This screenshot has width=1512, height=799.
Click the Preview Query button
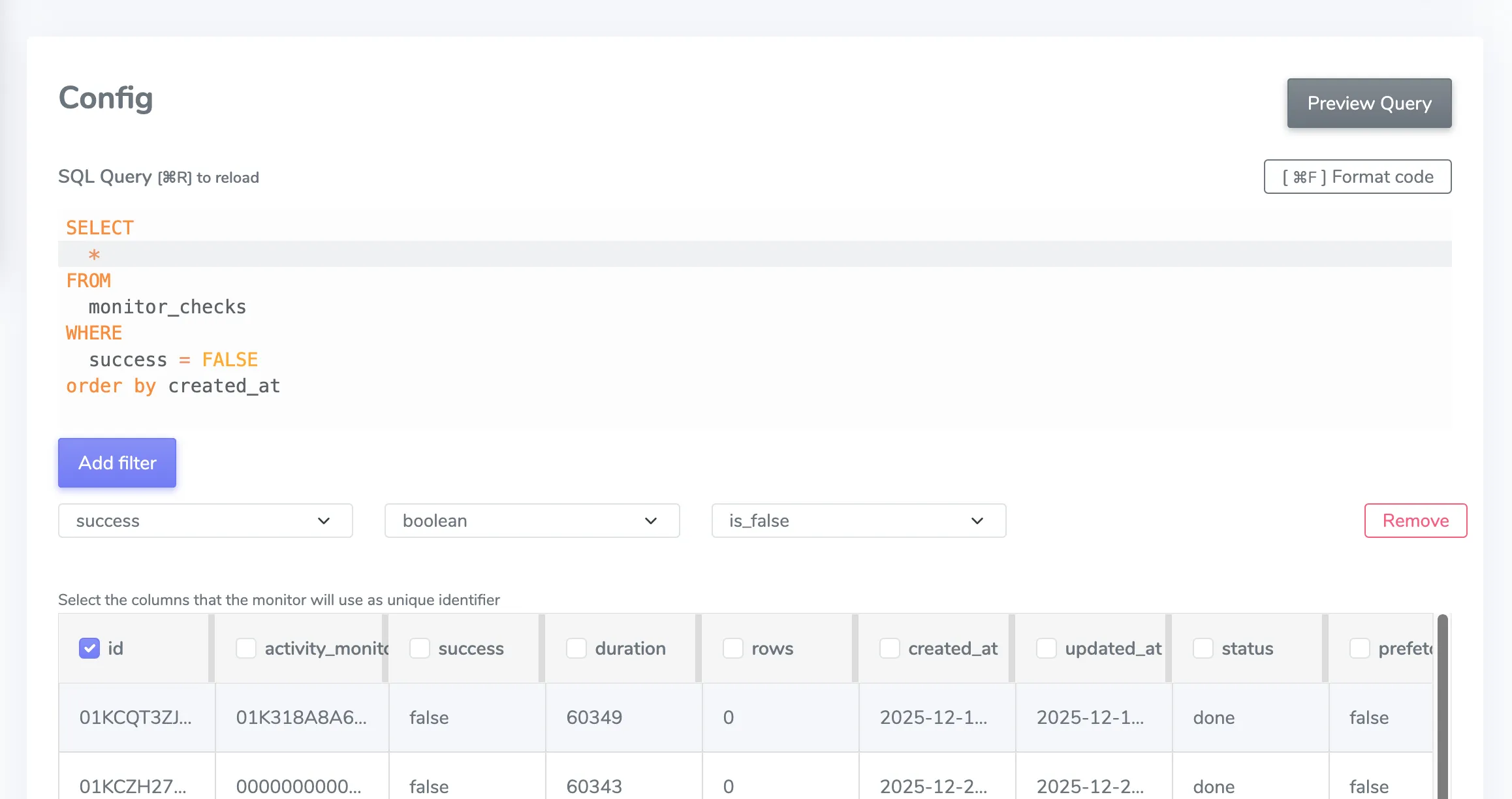point(1369,103)
